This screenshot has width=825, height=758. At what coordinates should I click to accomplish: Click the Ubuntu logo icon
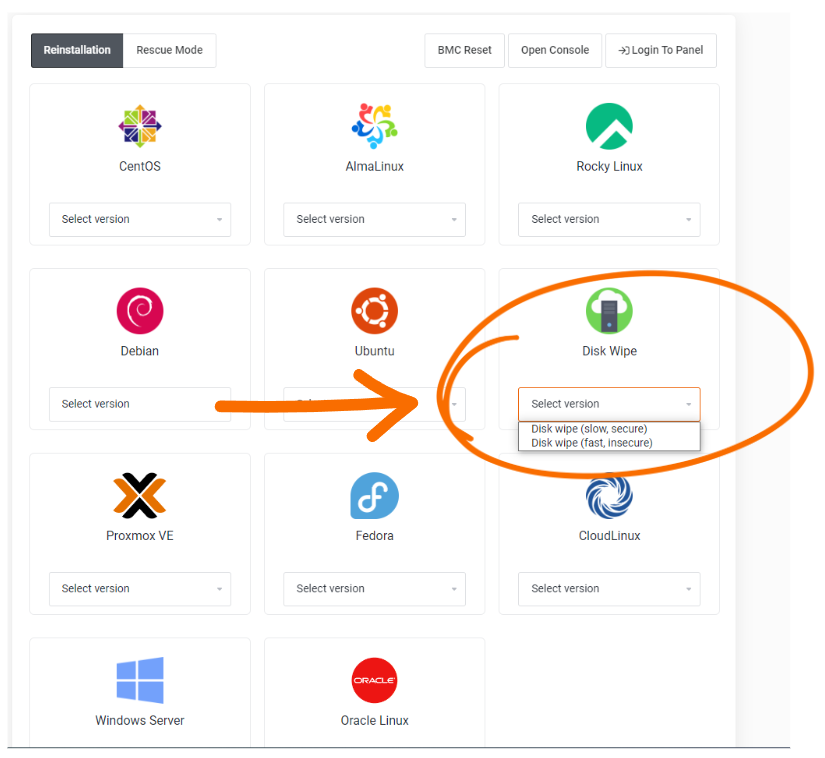[x=374, y=311]
